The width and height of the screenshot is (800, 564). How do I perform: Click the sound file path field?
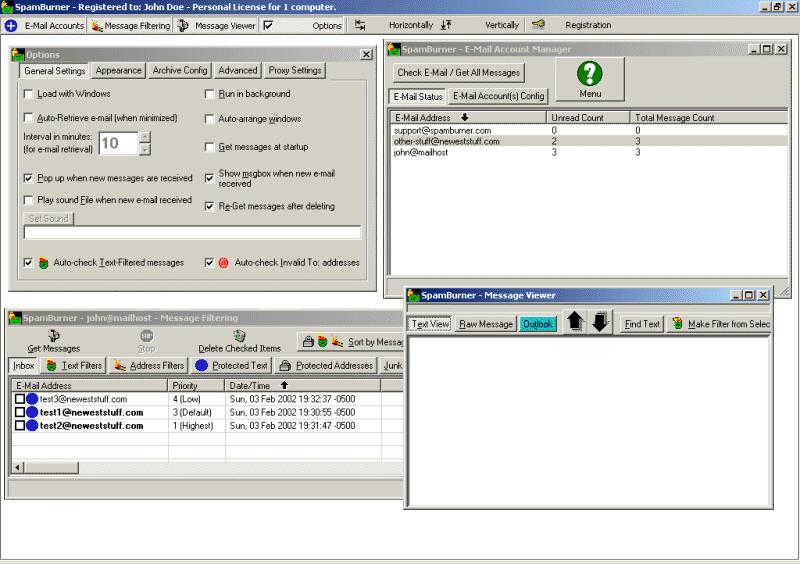[192, 233]
